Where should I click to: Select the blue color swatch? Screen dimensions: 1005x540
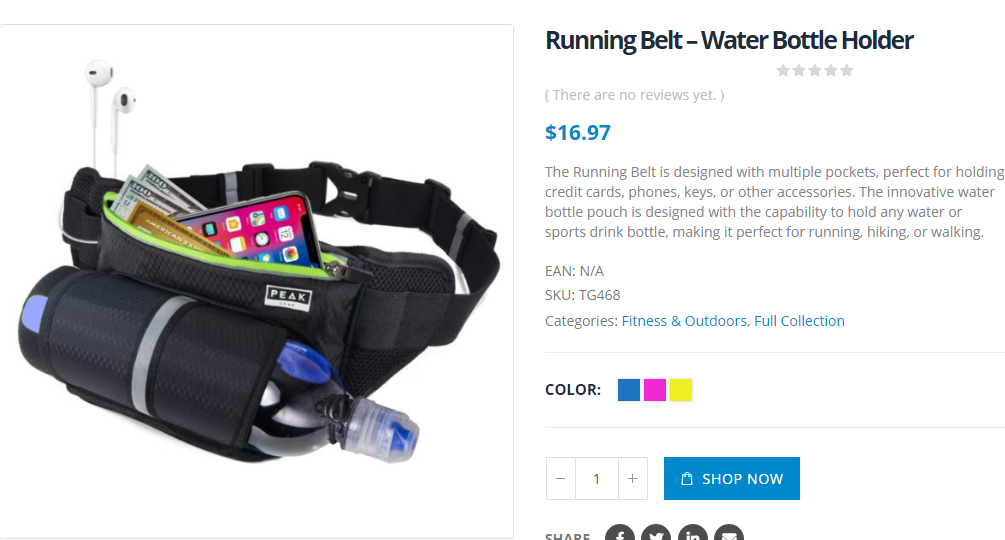click(629, 389)
